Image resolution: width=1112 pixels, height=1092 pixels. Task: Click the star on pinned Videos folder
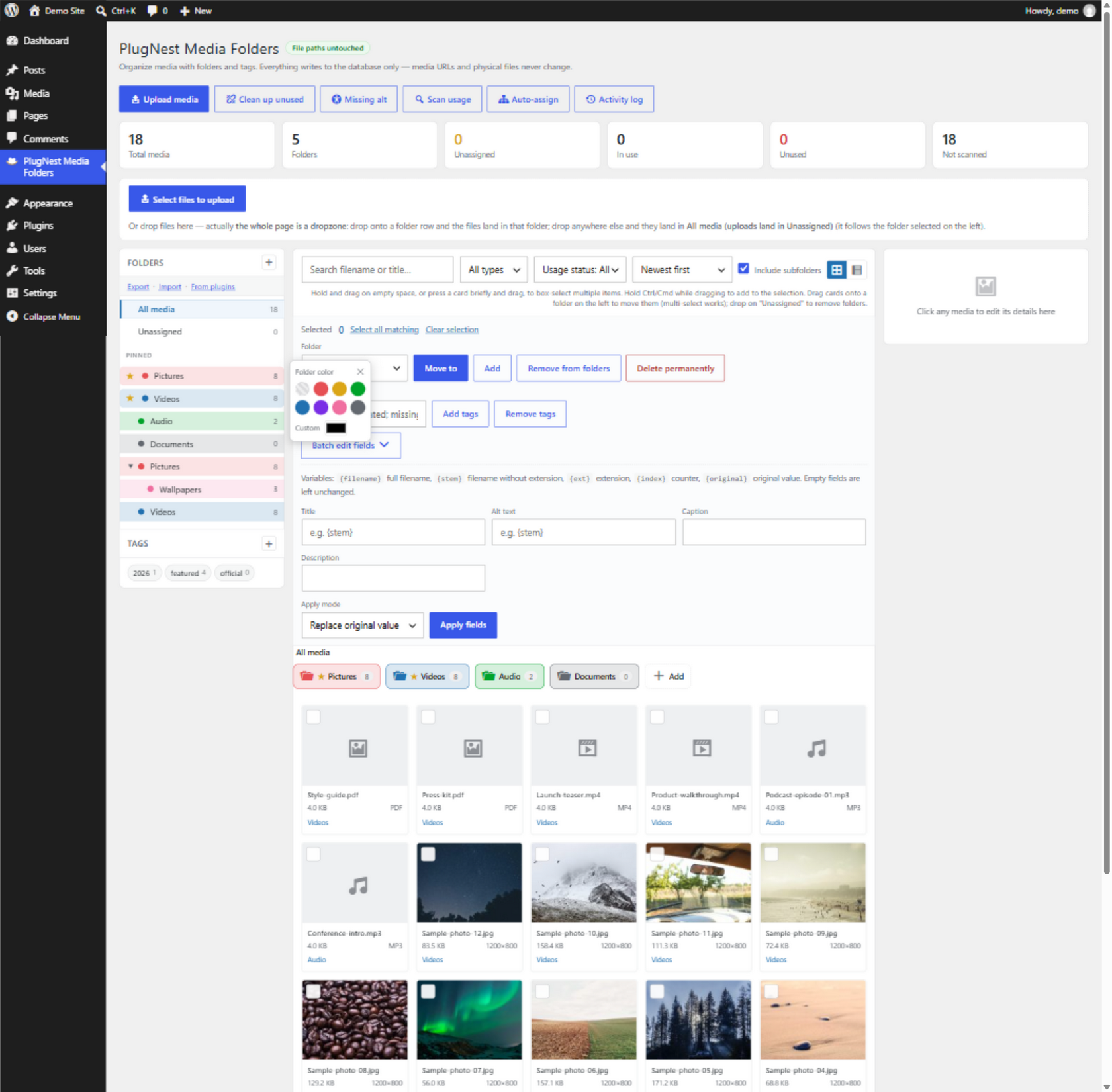[x=130, y=398]
